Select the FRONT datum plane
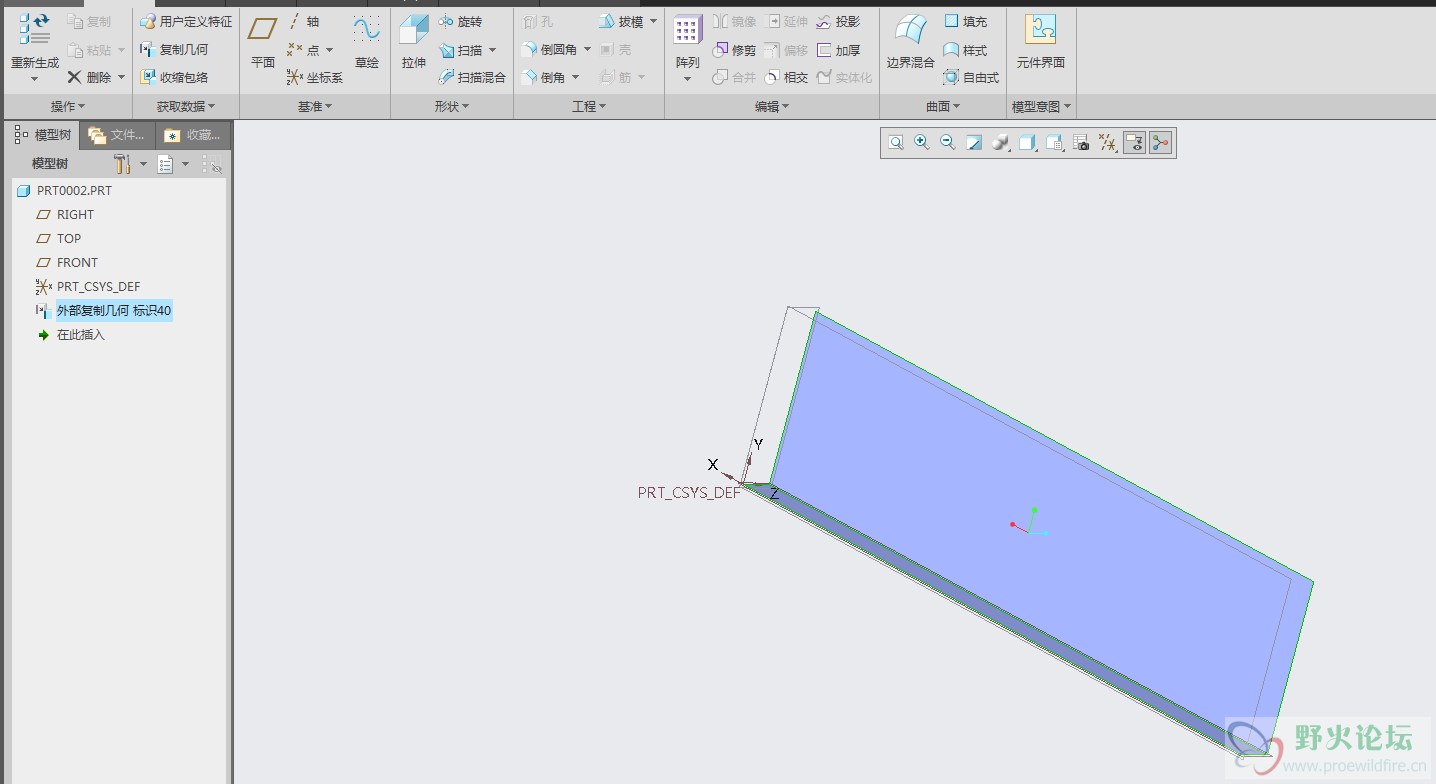The height and width of the screenshot is (784, 1436). point(67,262)
